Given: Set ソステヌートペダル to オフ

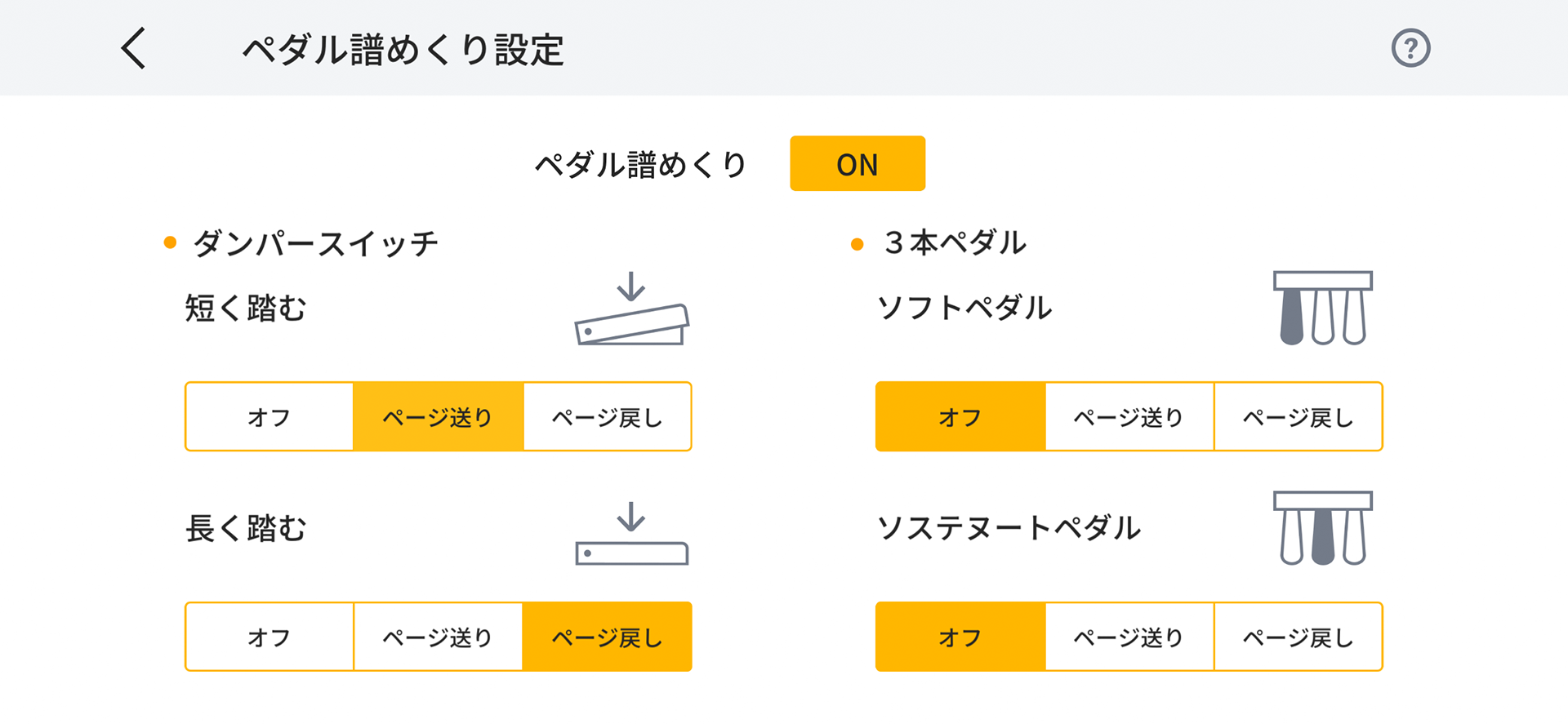Looking at the screenshot, I should pos(960,637).
